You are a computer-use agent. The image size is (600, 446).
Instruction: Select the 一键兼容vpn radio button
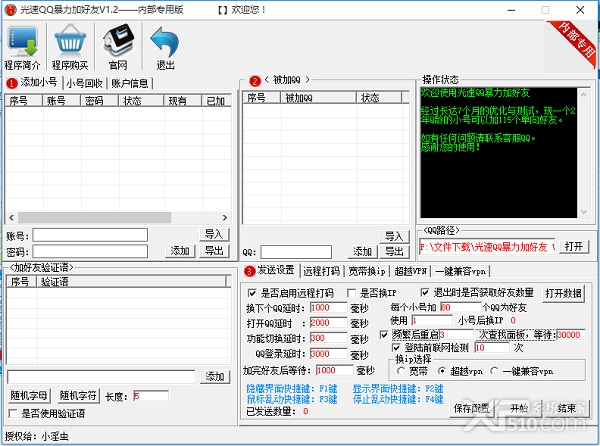494,371
